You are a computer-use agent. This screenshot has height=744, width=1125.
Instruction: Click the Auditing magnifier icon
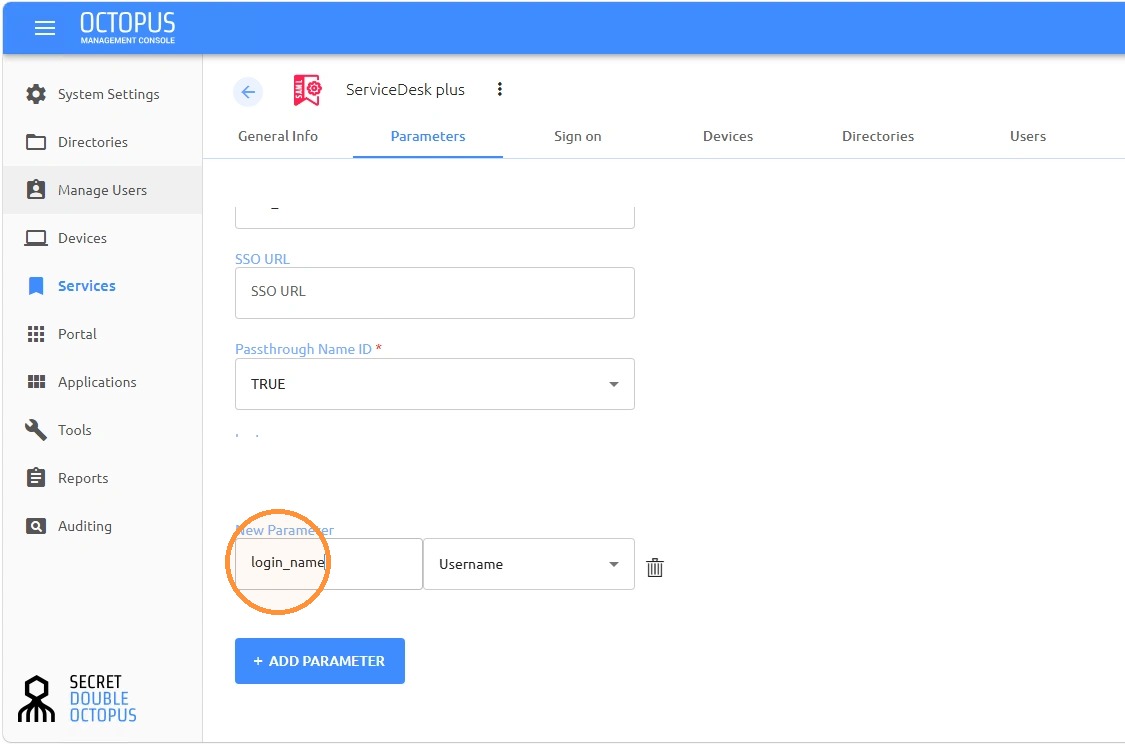click(36, 526)
